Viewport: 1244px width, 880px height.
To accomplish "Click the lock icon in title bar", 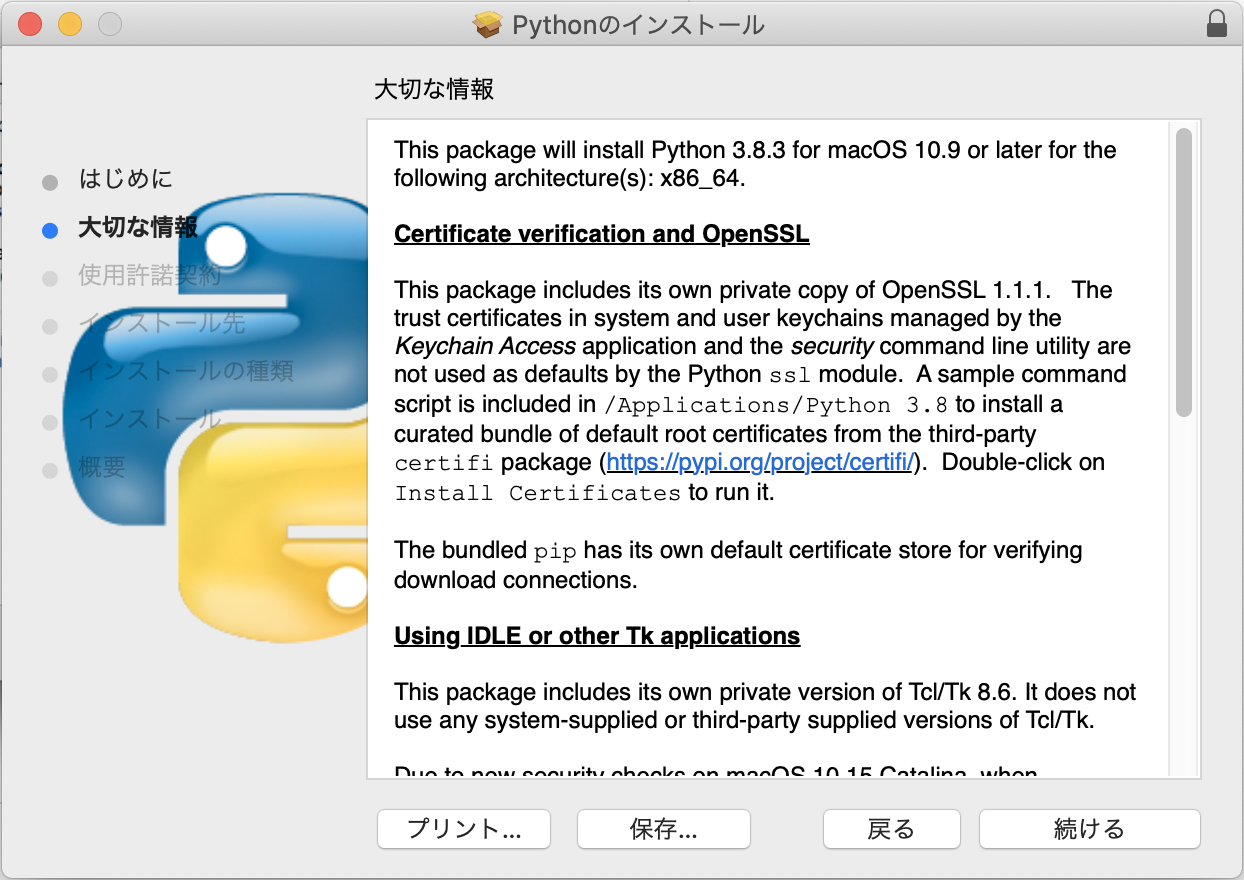I will (1216, 24).
